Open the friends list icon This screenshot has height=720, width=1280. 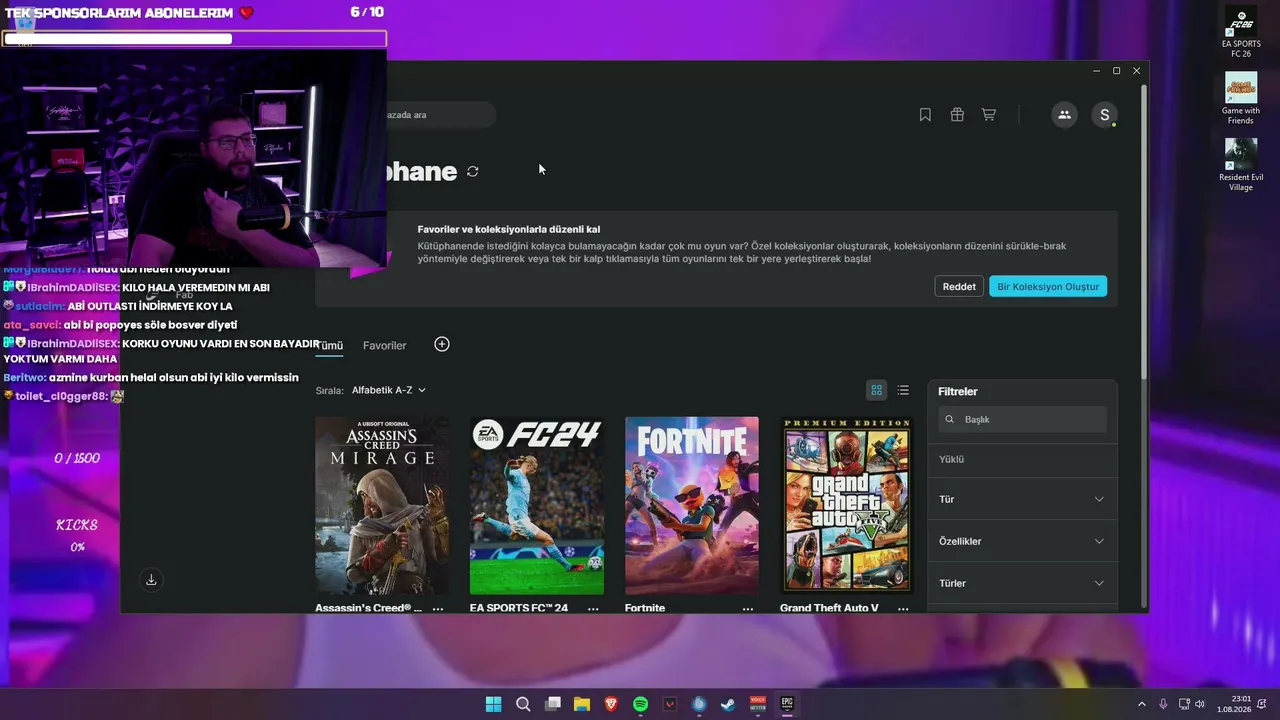click(x=1064, y=115)
